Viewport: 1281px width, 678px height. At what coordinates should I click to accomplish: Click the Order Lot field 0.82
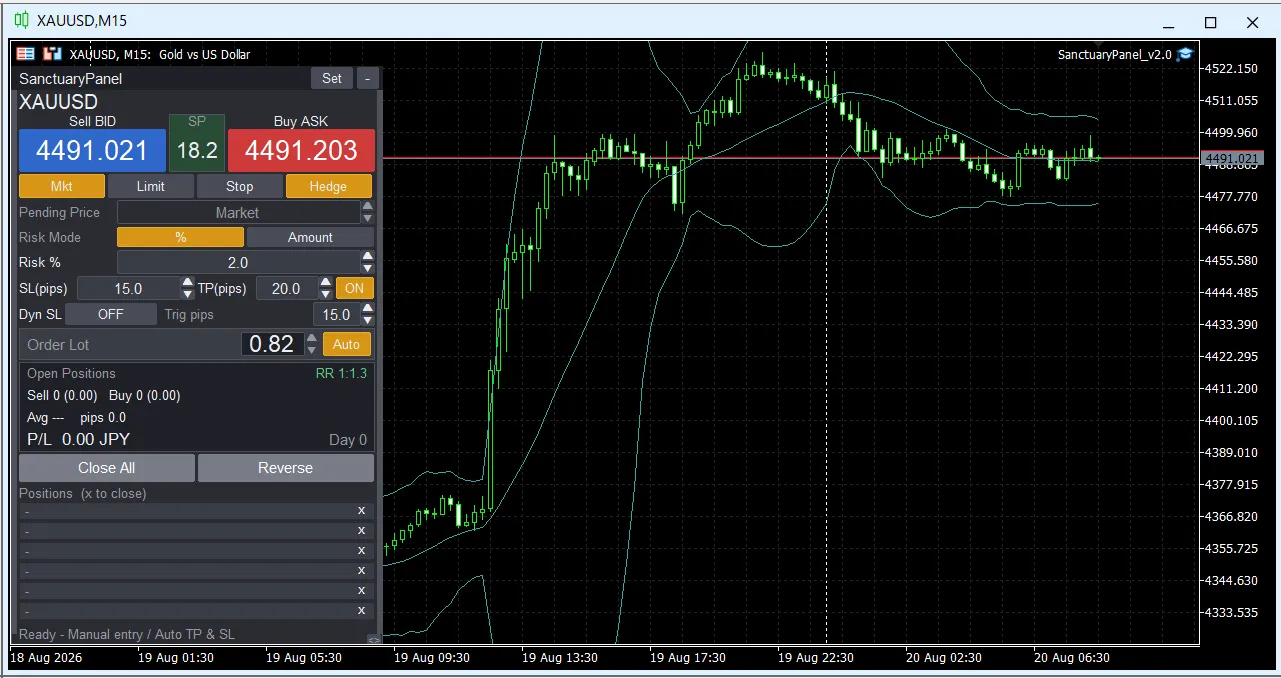pyautogui.click(x=272, y=344)
